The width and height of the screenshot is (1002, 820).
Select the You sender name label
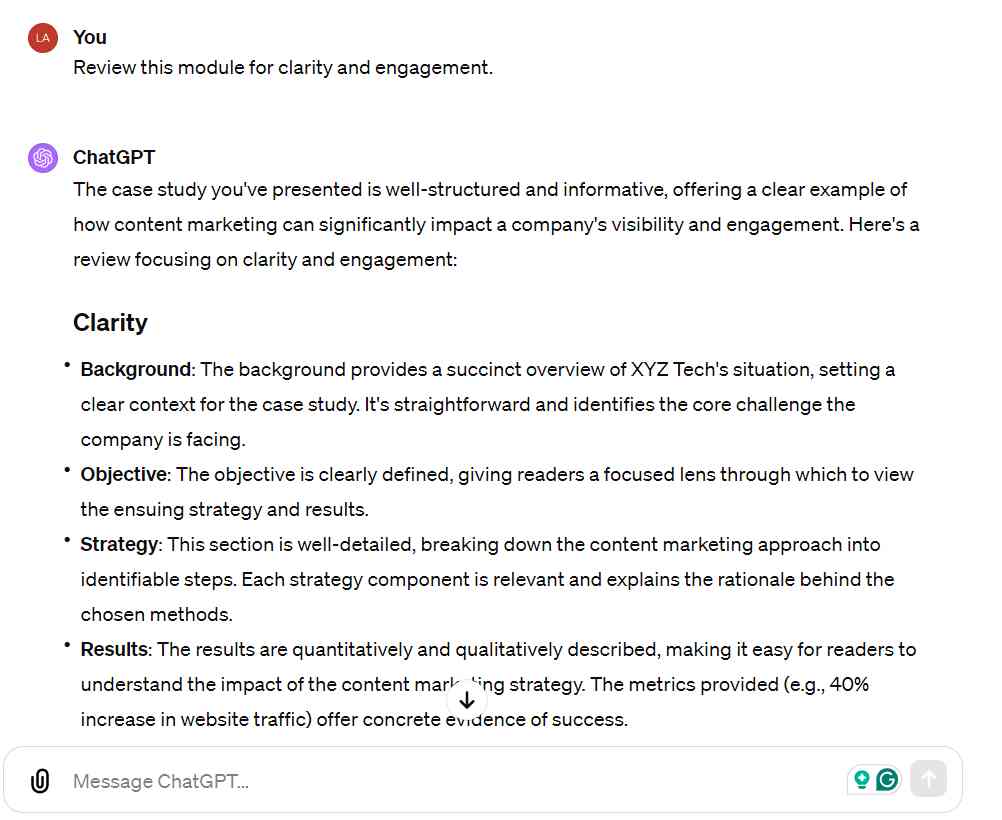coord(90,37)
